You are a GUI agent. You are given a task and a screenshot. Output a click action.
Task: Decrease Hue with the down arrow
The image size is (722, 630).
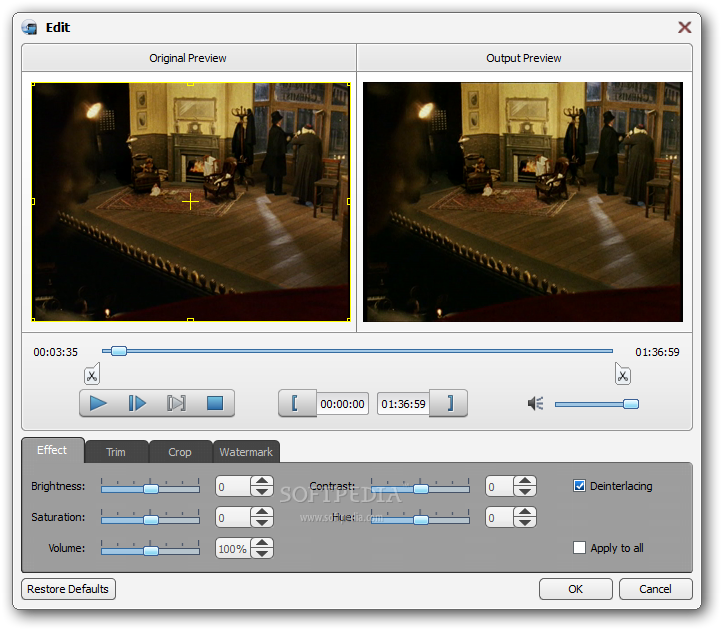(525, 522)
